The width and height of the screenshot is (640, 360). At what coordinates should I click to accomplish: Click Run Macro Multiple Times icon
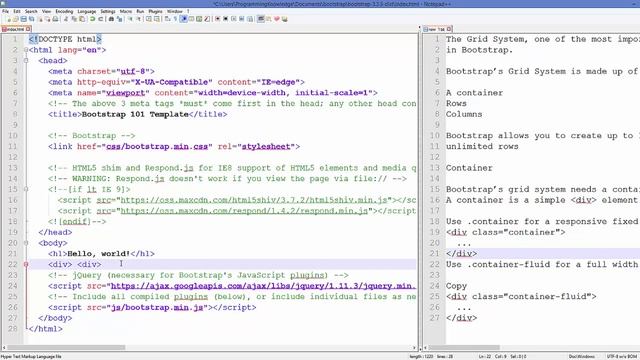[242, 19]
